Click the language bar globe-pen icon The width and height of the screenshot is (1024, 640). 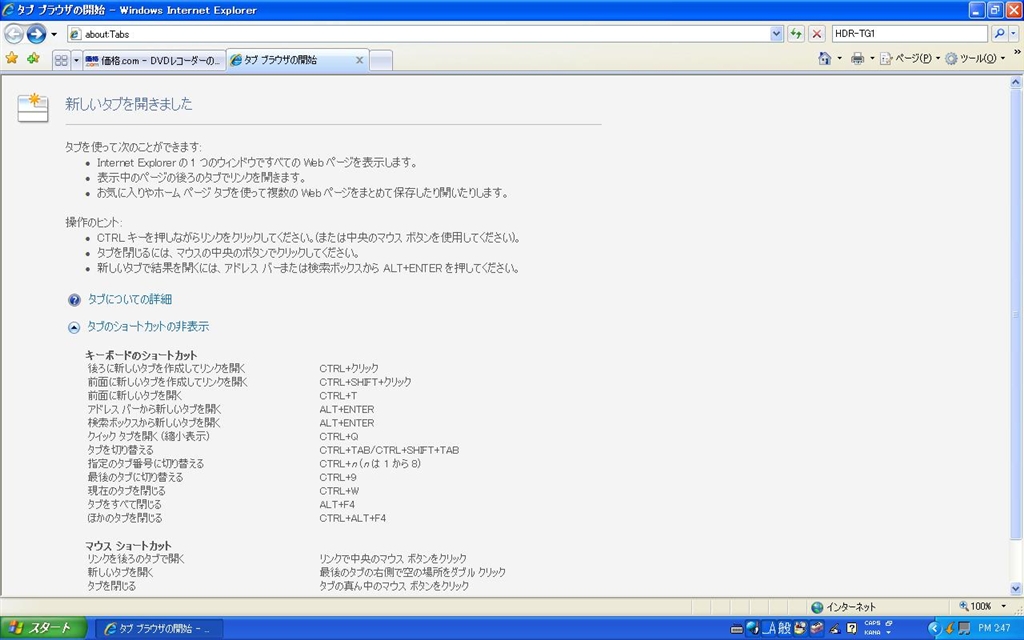(753, 628)
